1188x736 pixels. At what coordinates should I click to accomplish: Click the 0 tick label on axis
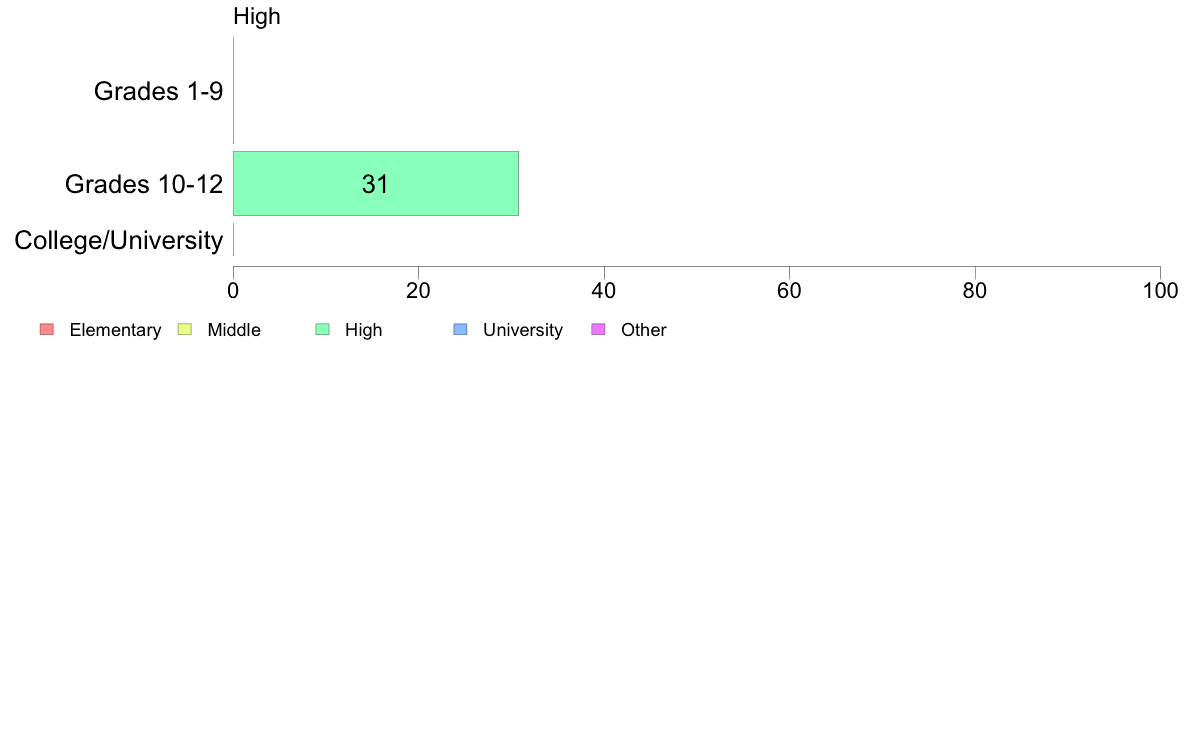click(x=233, y=291)
